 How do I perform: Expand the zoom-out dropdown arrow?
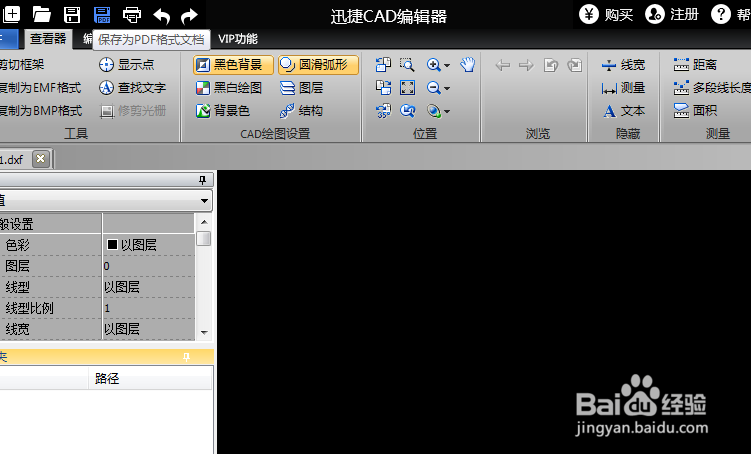(x=447, y=88)
